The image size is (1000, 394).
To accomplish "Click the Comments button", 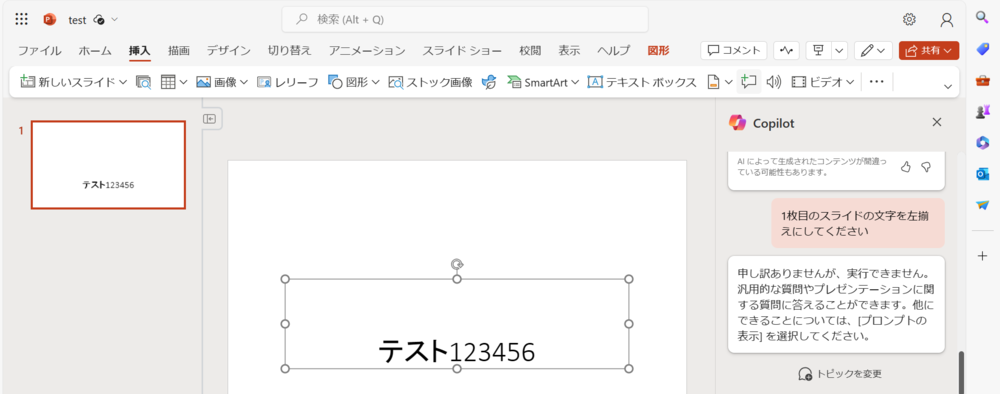I will pos(733,50).
